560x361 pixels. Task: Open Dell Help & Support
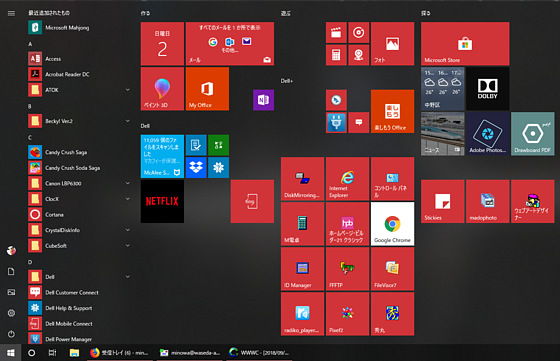click(x=79, y=308)
